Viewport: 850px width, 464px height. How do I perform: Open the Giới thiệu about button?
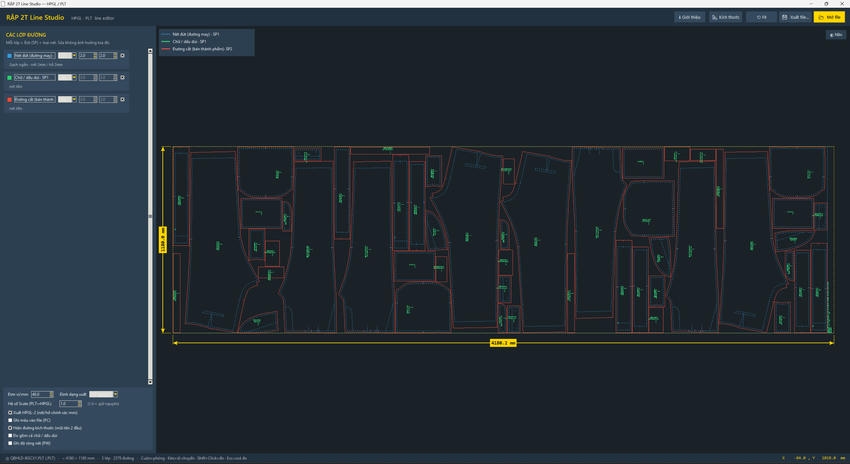pyautogui.click(x=690, y=17)
